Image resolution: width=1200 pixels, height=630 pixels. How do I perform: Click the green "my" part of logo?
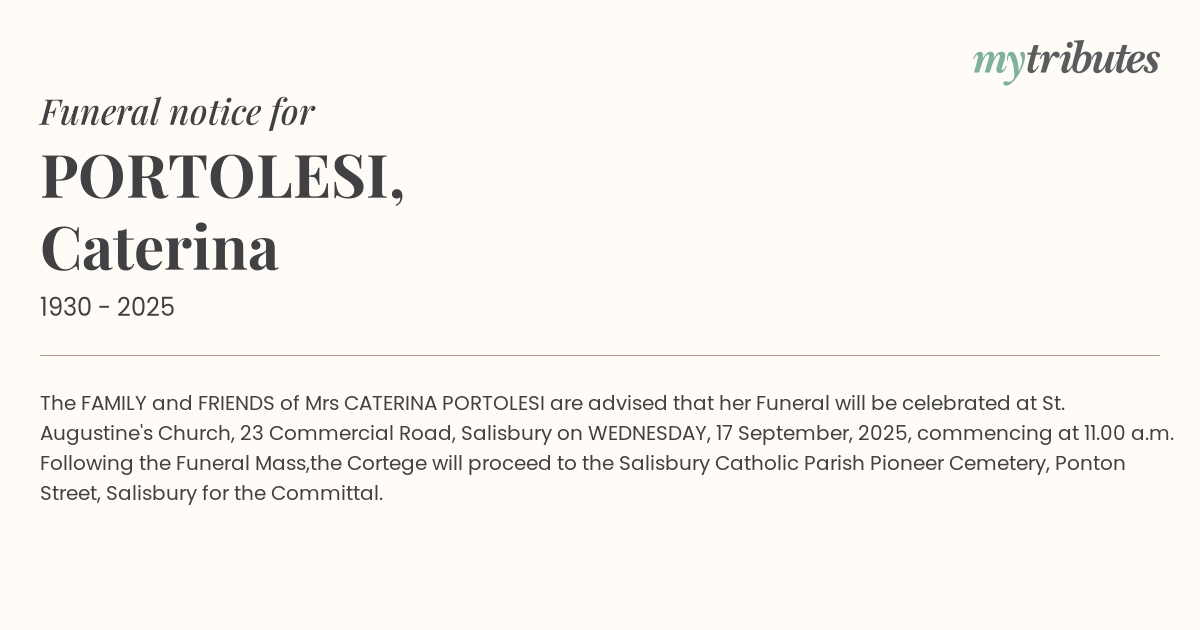coord(998,62)
